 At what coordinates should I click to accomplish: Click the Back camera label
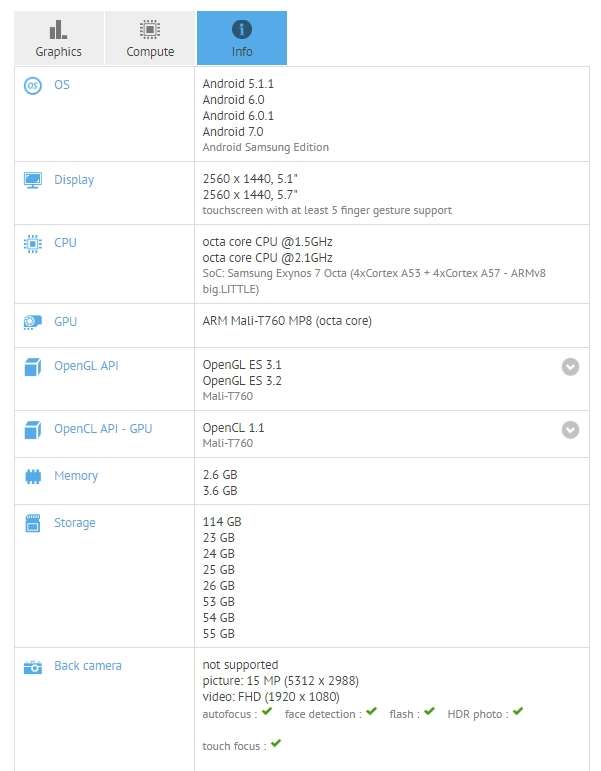(x=88, y=666)
